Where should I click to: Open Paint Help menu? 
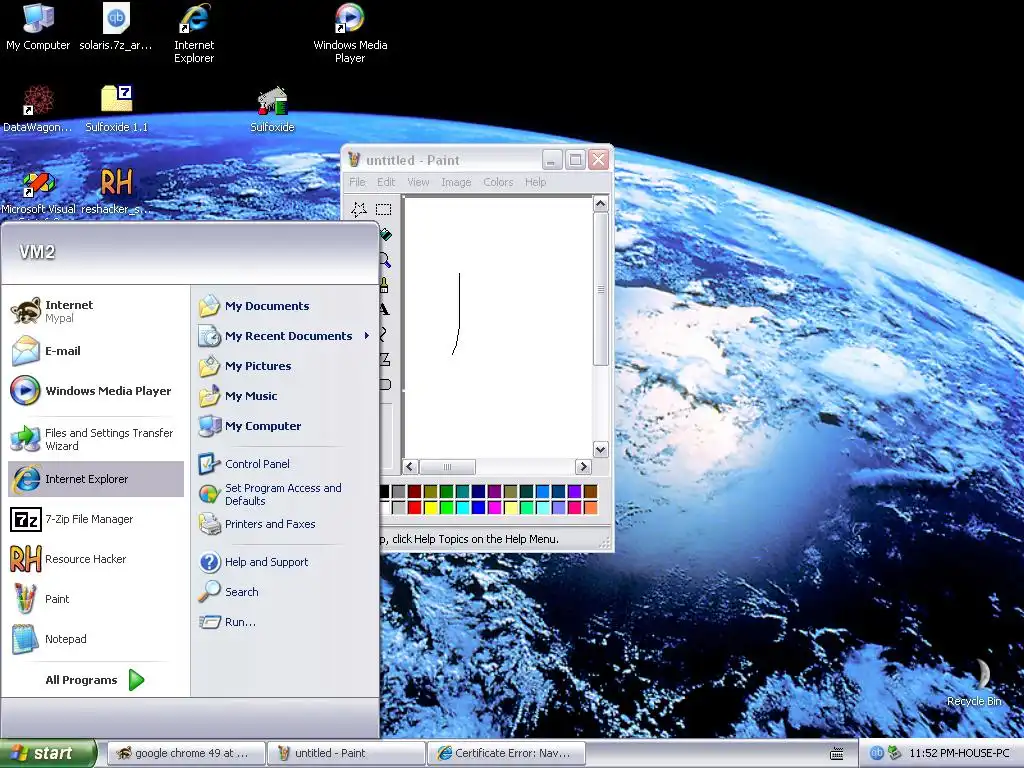(x=536, y=182)
